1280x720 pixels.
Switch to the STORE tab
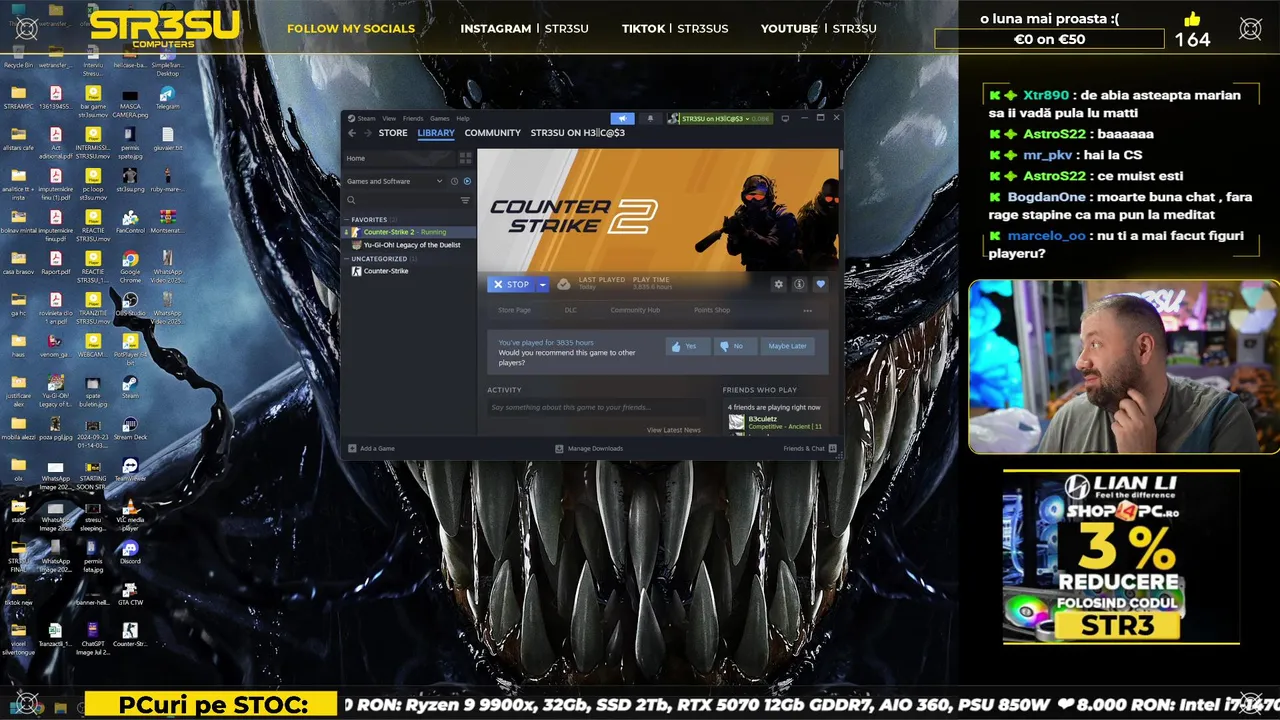393,133
